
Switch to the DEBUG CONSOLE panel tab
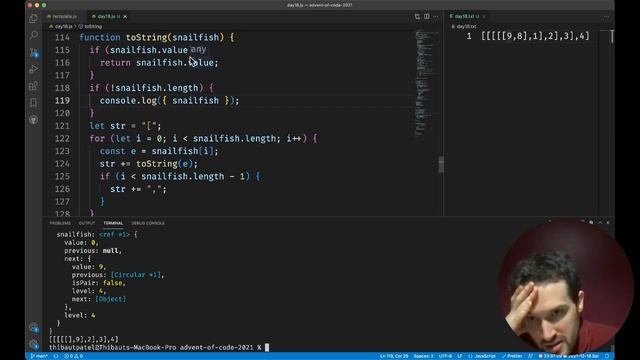148,223
